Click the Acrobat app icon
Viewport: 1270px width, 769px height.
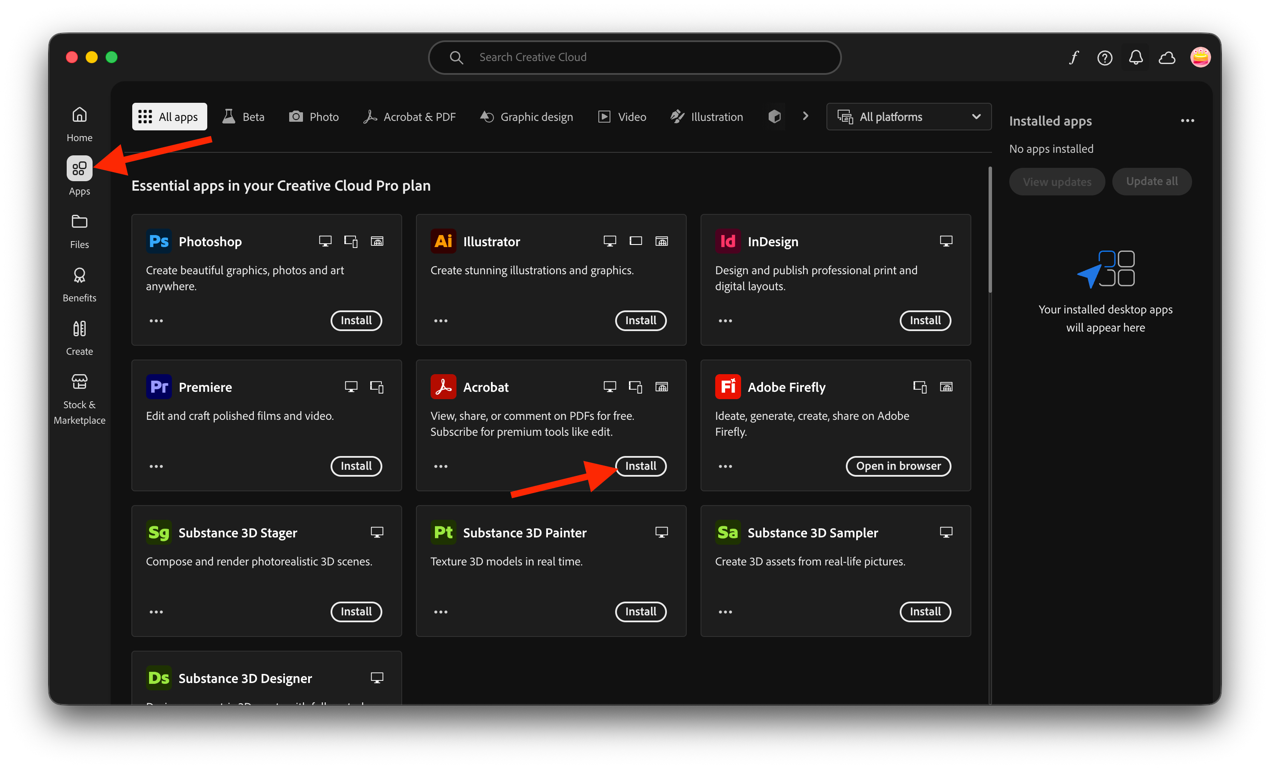(443, 387)
